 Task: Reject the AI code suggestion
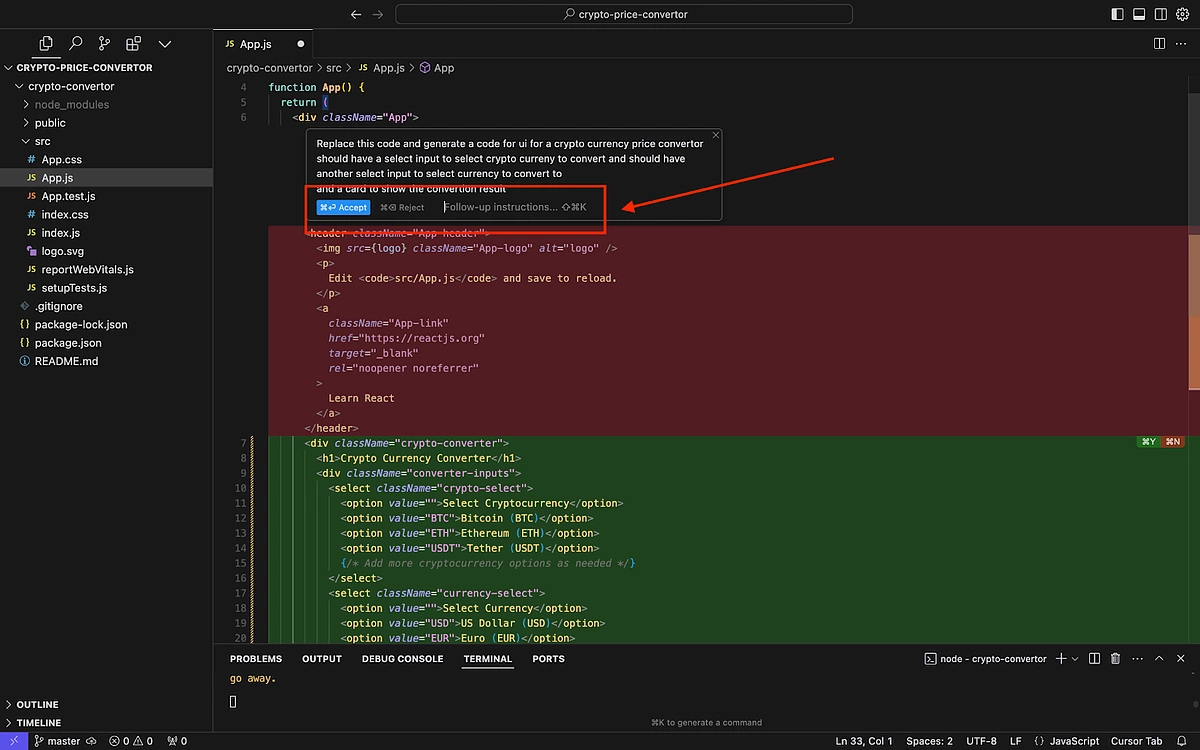[403, 207]
